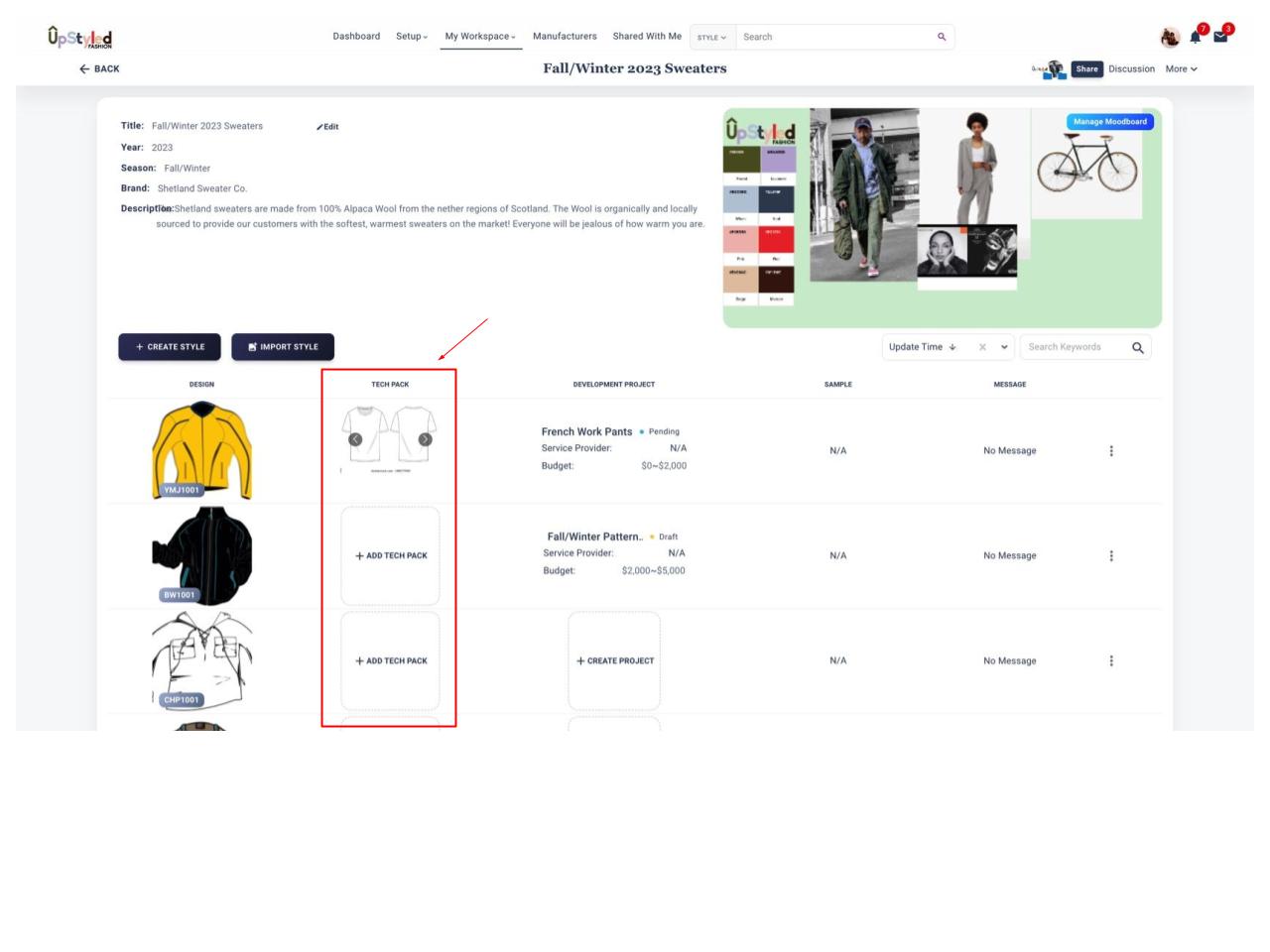The height and width of the screenshot is (952, 1270).
Task: Go to the Manufacturers page
Action: point(565,37)
